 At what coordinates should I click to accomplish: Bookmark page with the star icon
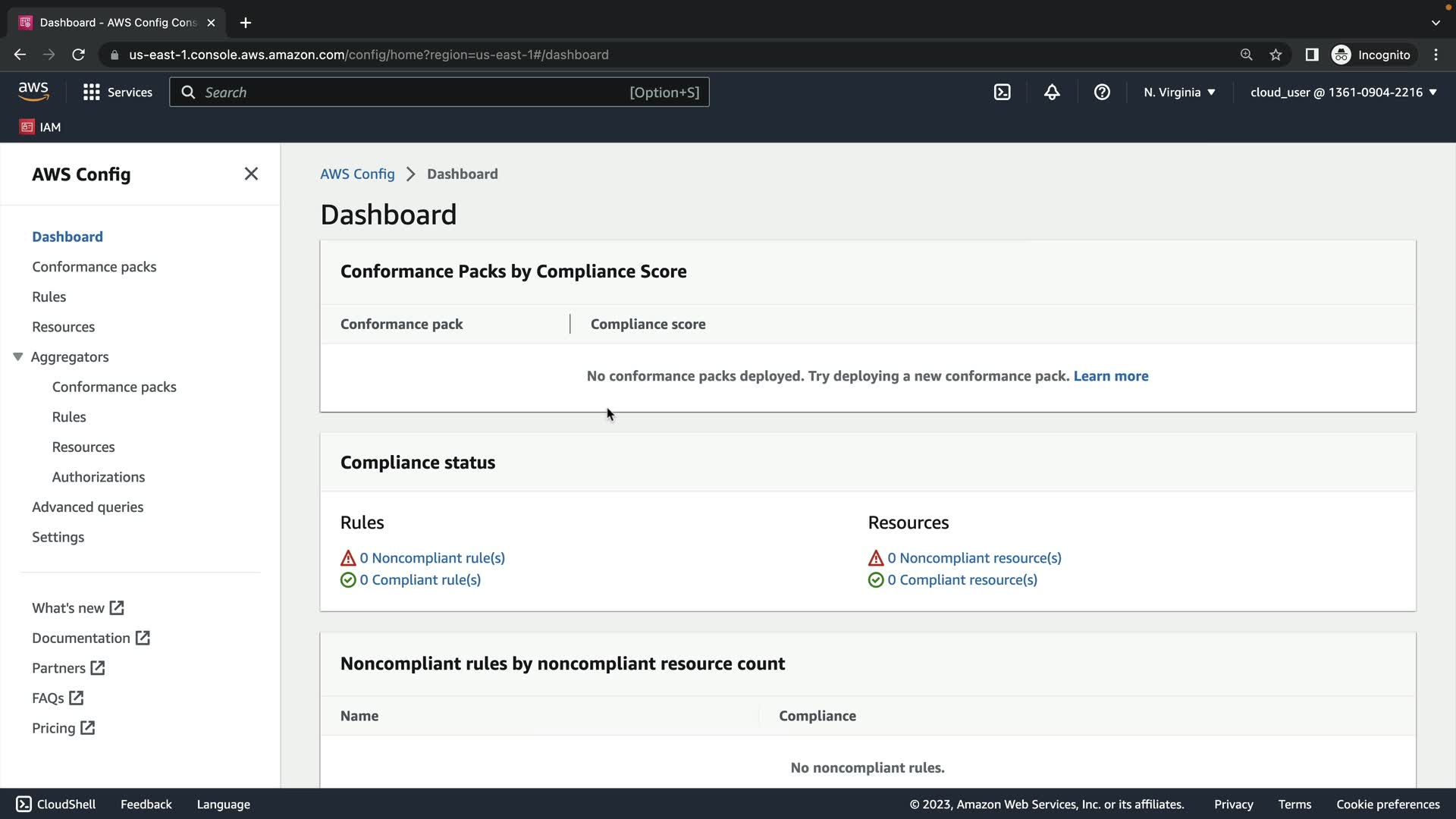coord(1276,55)
